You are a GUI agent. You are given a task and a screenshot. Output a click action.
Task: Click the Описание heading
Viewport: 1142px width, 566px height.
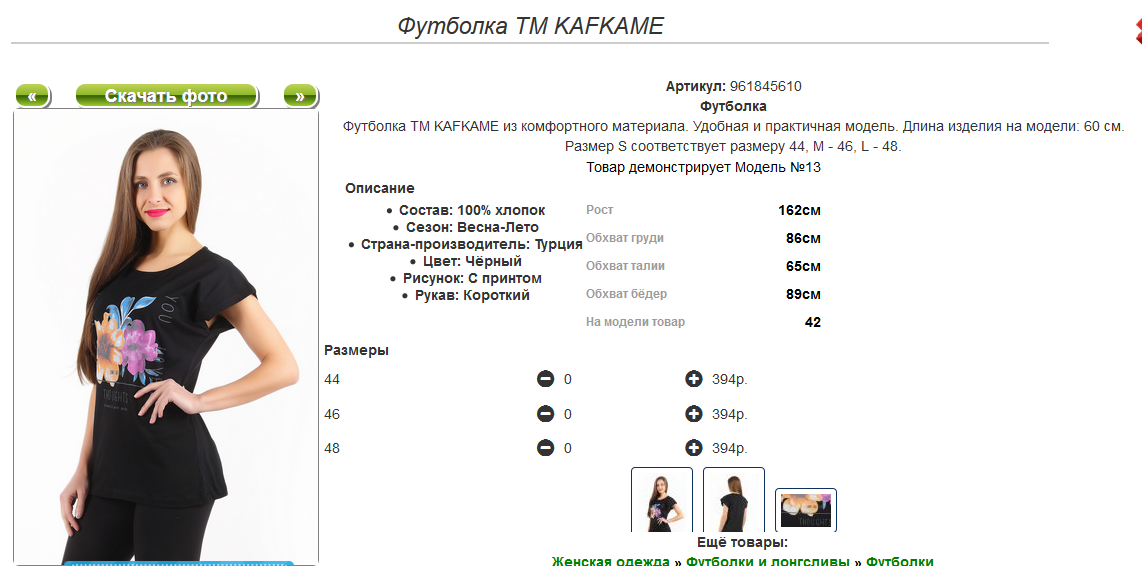[379, 188]
